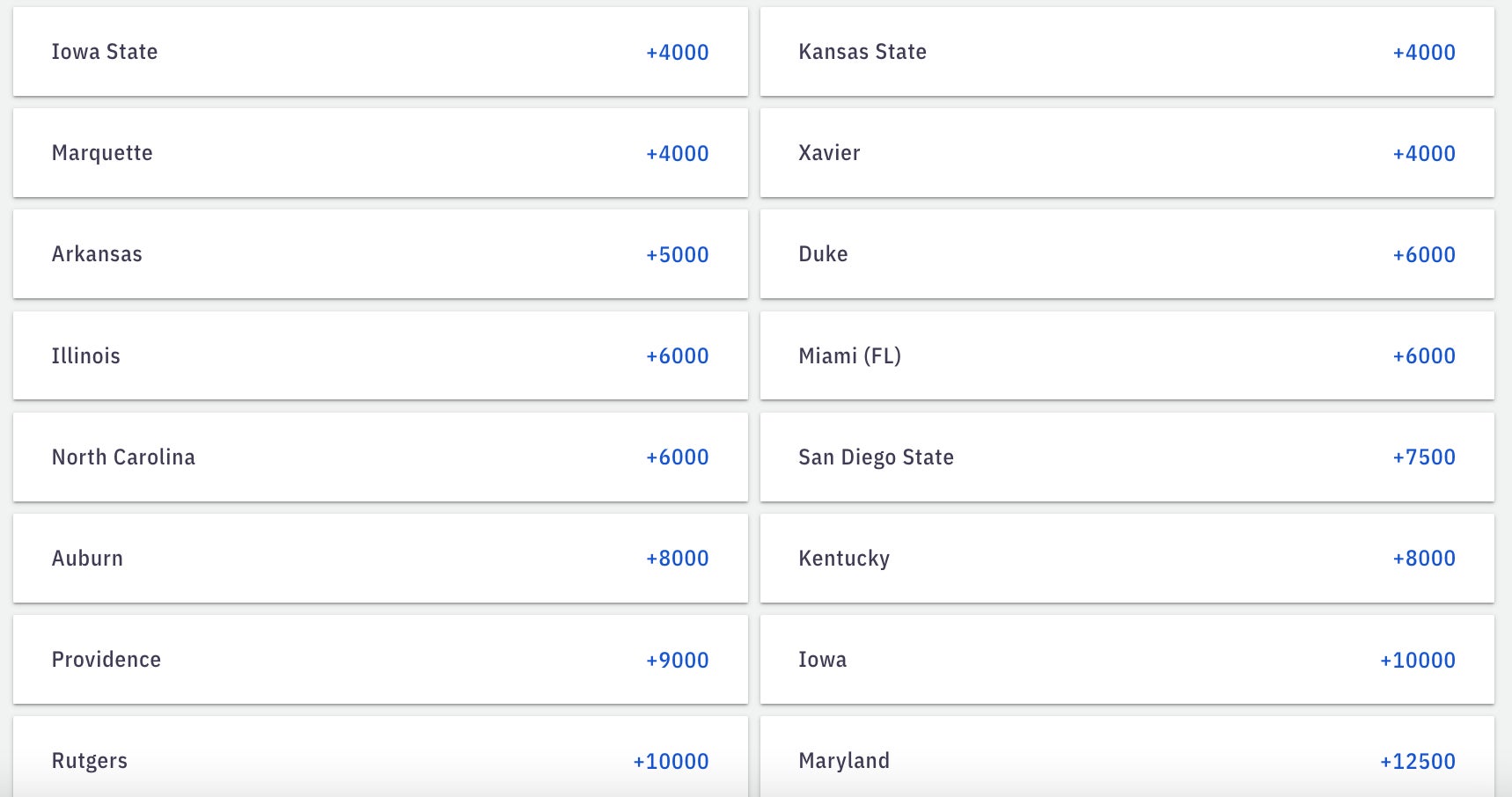
Task: Click the Duke +6000 odds card
Action: pos(1127,254)
